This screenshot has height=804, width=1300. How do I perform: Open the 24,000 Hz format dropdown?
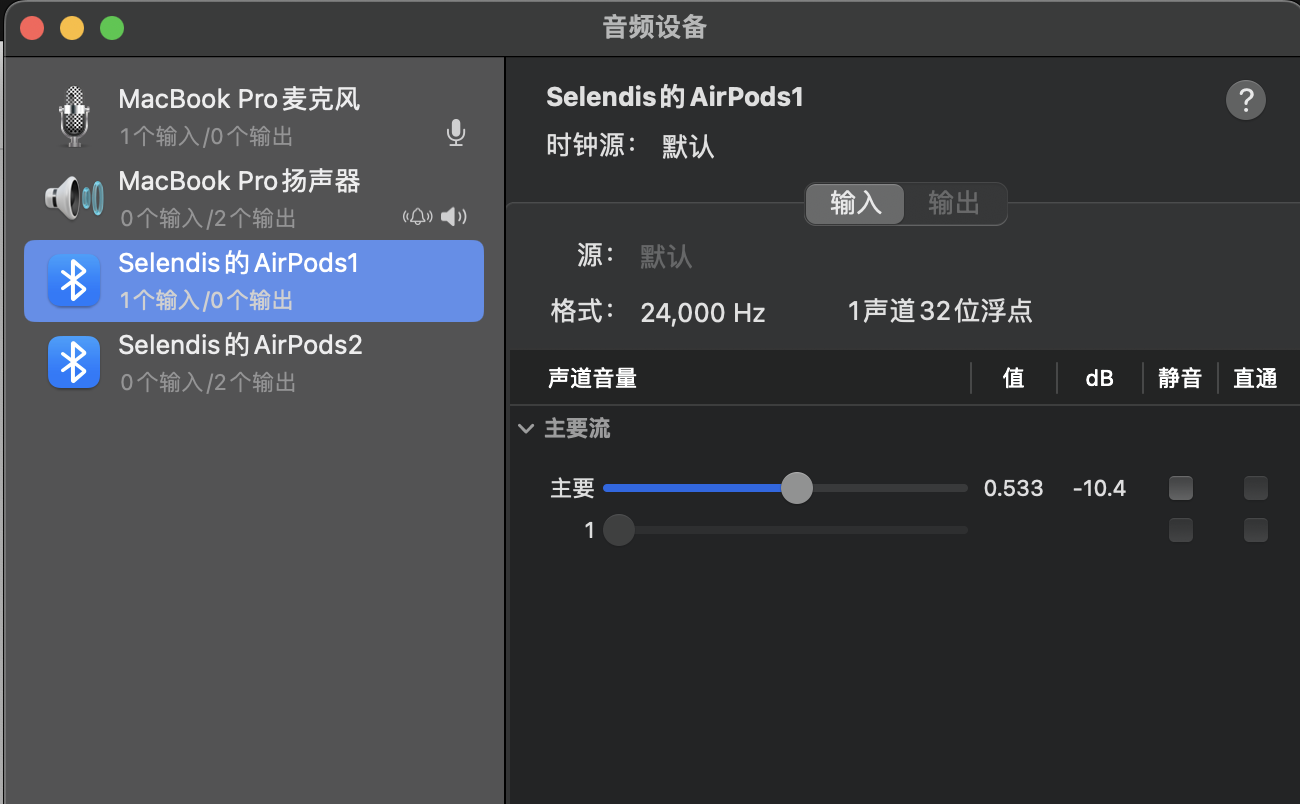(x=702, y=313)
